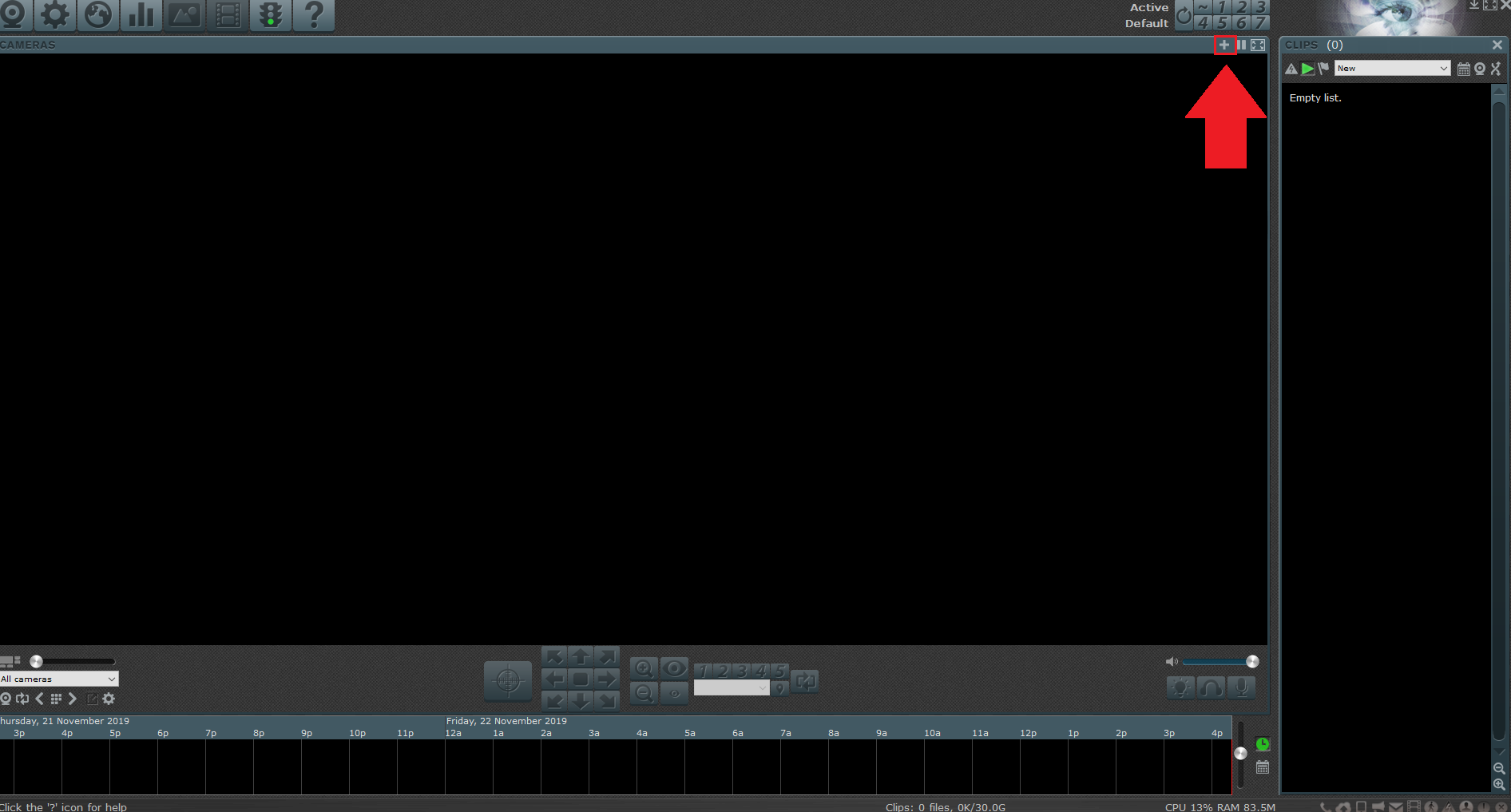Click the PTZ pan up arrow
The image size is (1511, 812).
[581, 657]
